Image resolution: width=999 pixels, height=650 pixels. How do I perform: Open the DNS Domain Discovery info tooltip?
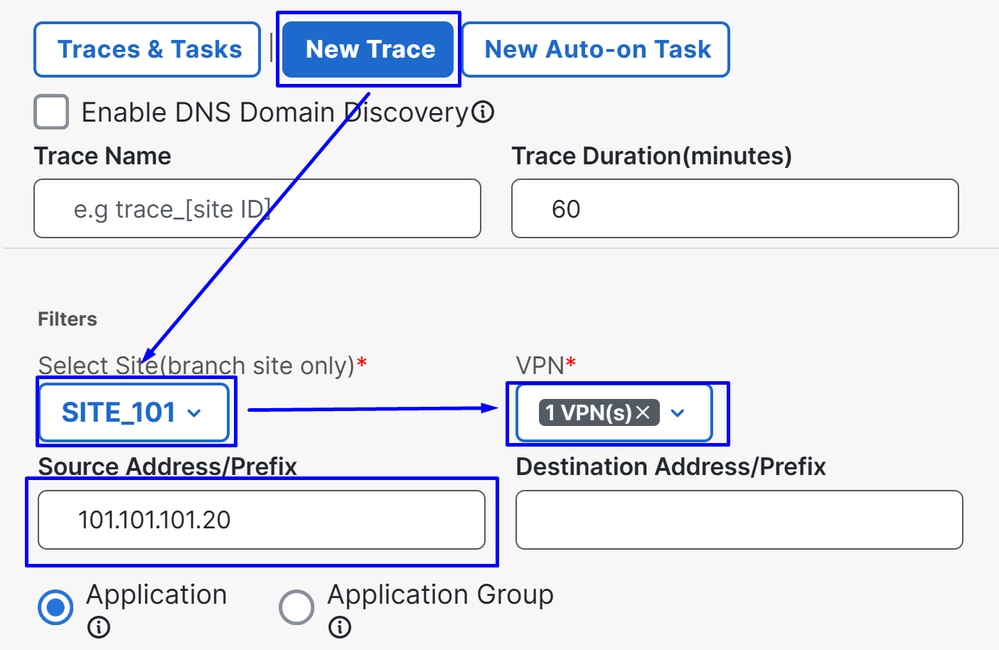(483, 112)
